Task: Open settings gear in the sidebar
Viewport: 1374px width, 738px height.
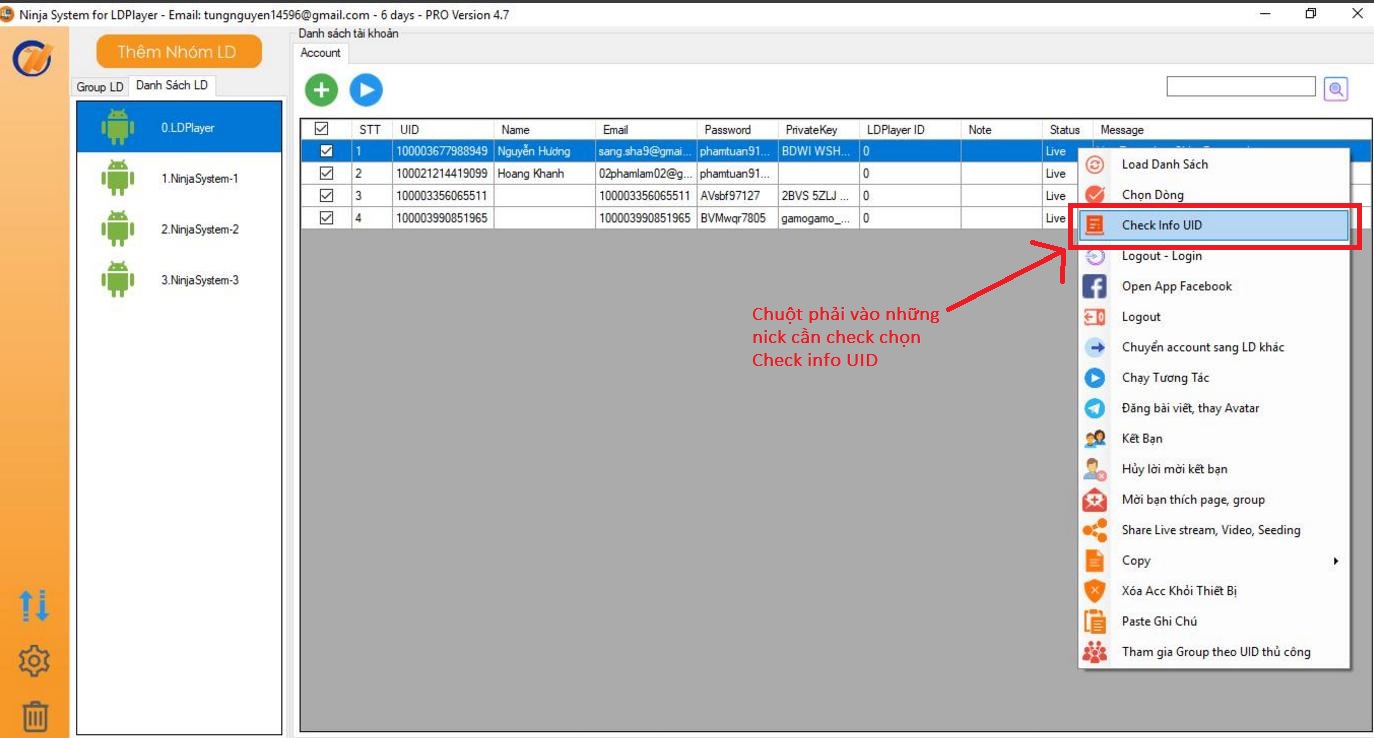Action: (35, 661)
